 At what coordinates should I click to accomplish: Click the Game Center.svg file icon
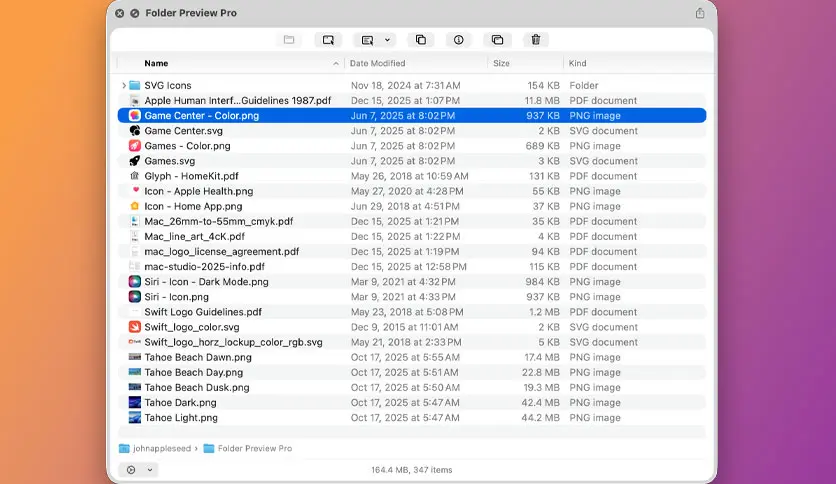135,131
